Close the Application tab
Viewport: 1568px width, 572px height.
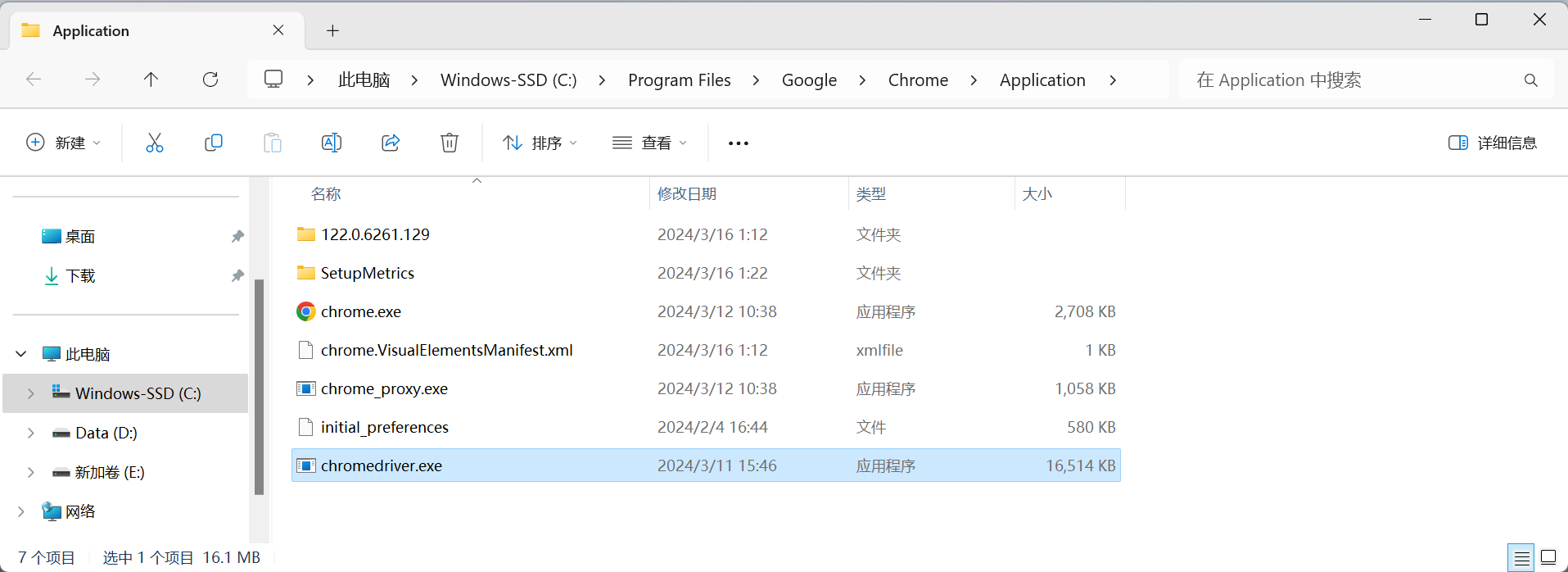(278, 30)
